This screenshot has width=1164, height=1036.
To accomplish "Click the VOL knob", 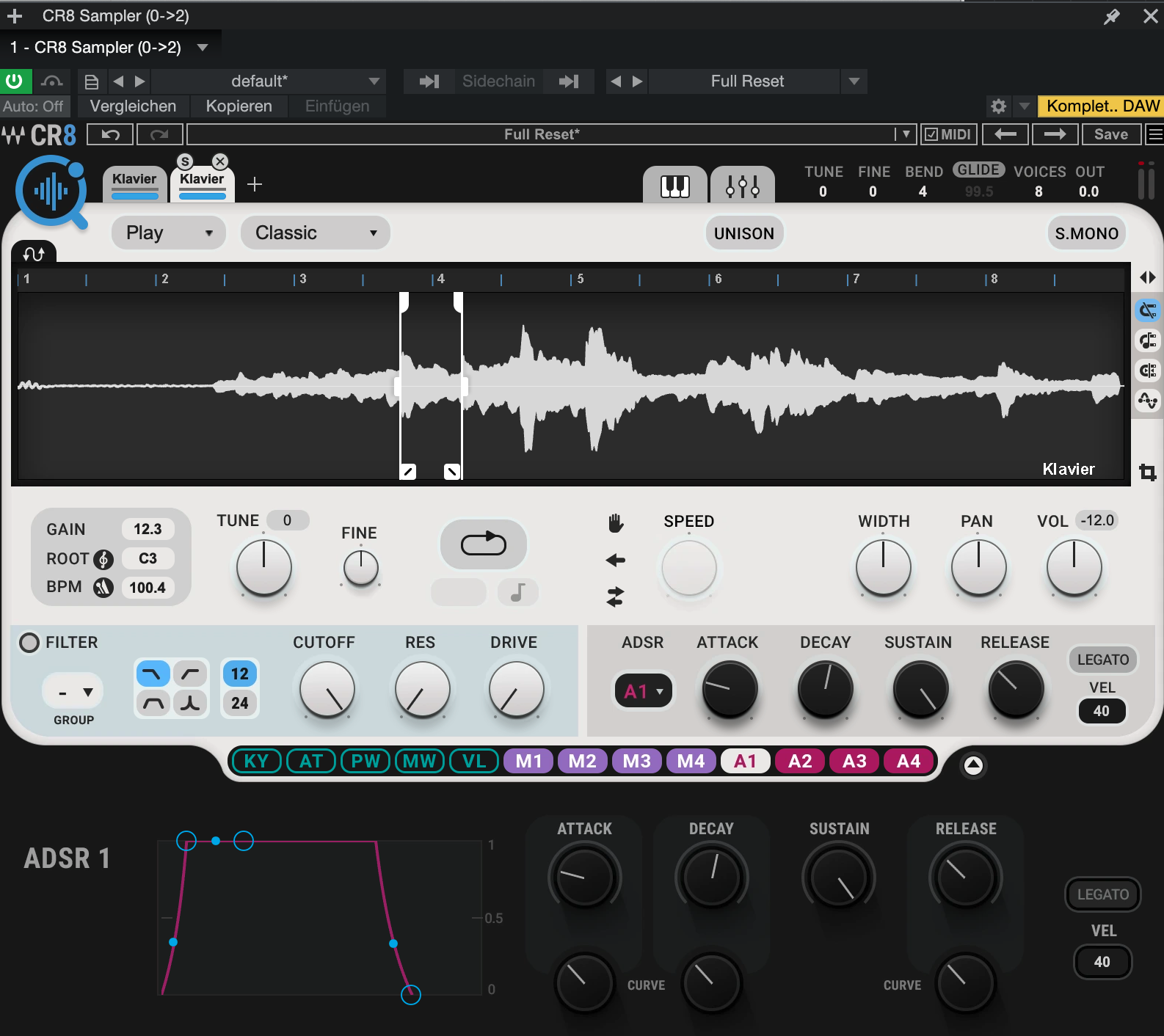I will pyautogui.click(x=1074, y=567).
